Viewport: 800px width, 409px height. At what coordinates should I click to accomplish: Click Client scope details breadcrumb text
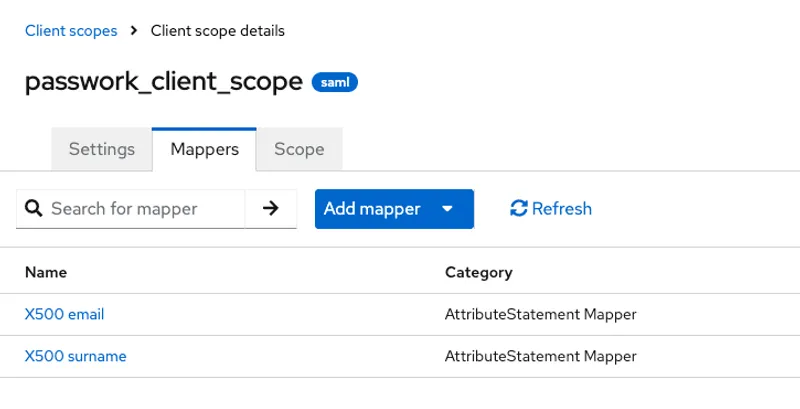coord(217,31)
